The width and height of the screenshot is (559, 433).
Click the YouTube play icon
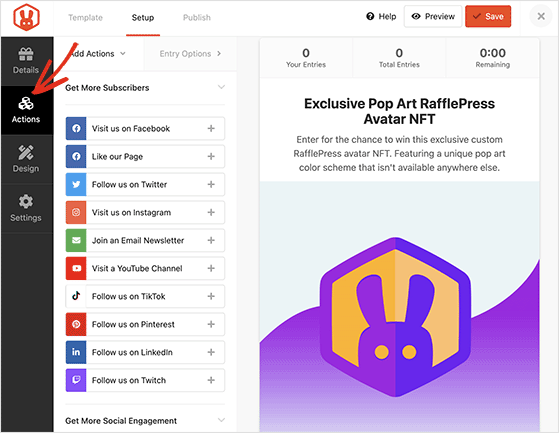(76, 268)
